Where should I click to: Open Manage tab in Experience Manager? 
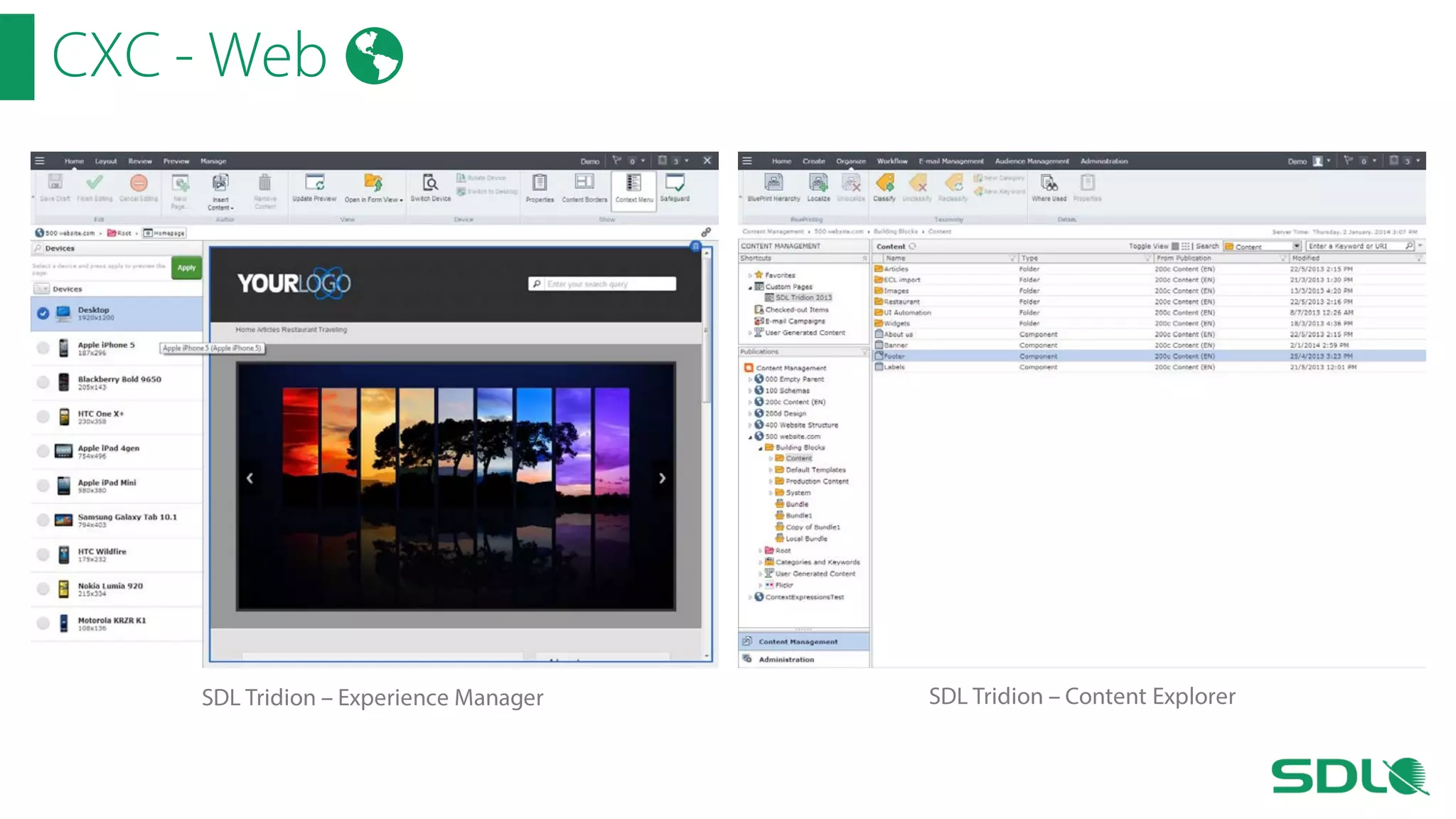click(x=213, y=161)
